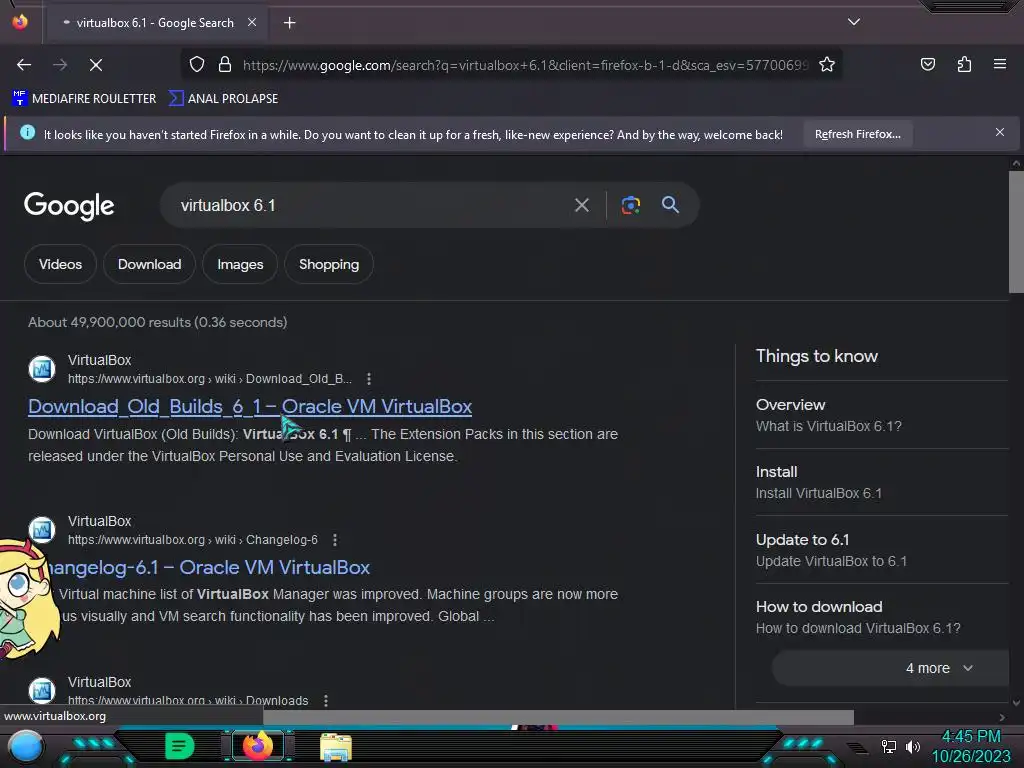Open the Start orb in taskbar
Image resolution: width=1024 pixels, height=768 pixels.
click(x=26, y=747)
